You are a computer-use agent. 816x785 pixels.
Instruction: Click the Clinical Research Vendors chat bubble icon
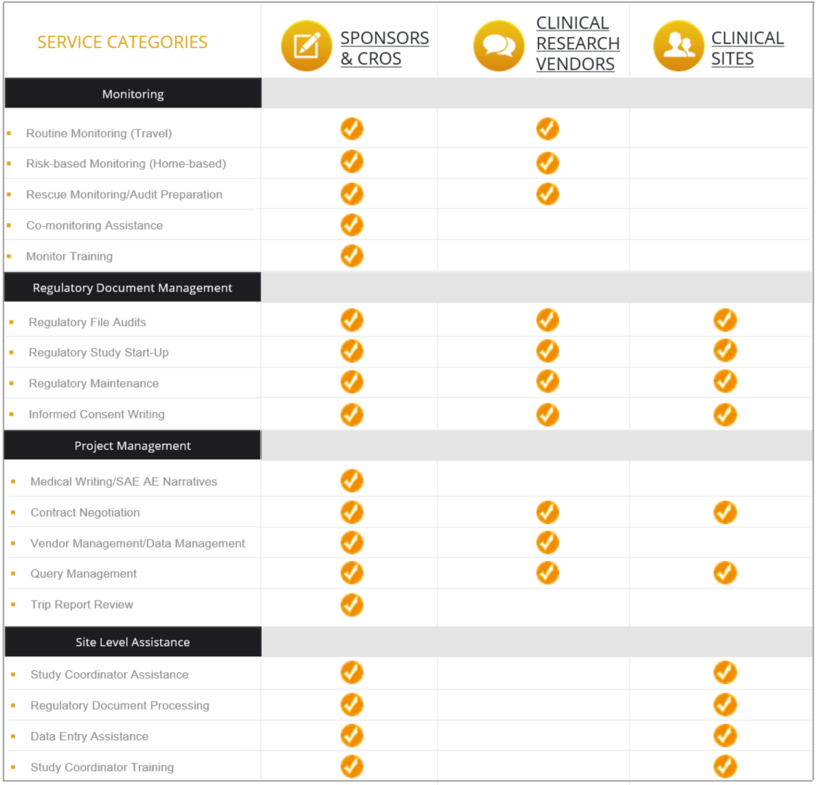pos(499,46)
